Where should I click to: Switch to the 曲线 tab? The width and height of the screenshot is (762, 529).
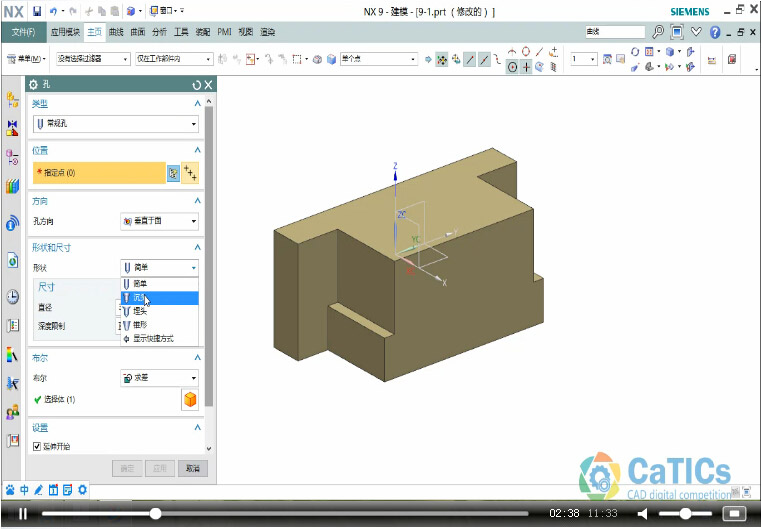(x=116, y=32)
